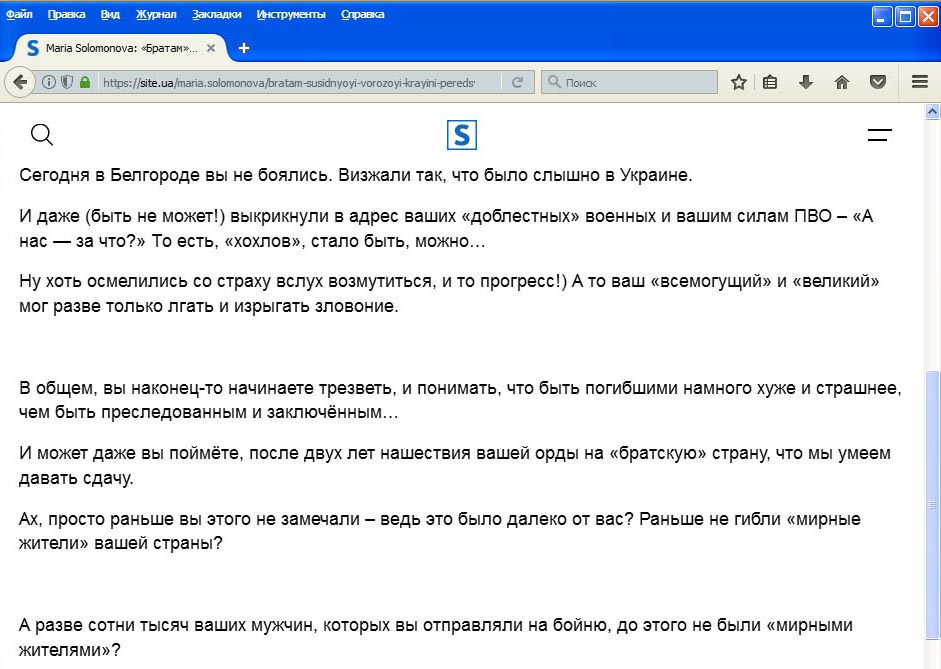
Task: Open the Справка menu
Action: [362, 14]
